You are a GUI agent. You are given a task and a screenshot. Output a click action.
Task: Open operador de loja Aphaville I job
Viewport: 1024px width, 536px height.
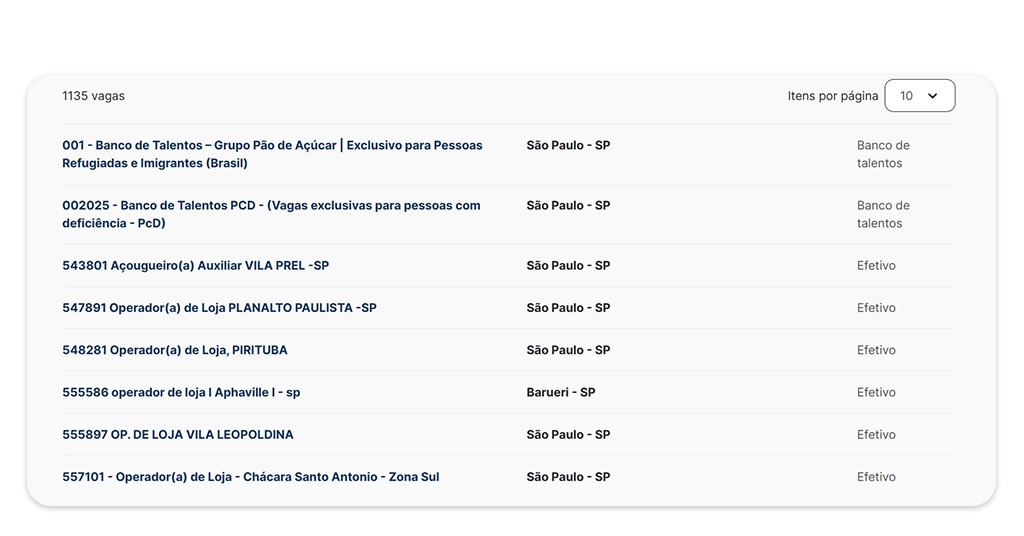coord(181,392)
